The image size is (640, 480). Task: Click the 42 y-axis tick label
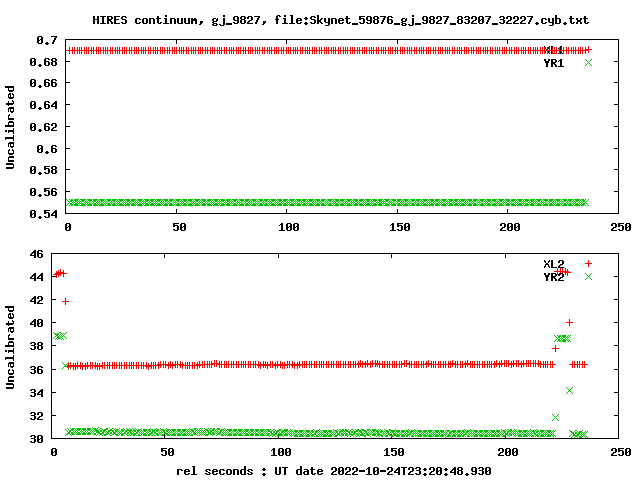36,300
